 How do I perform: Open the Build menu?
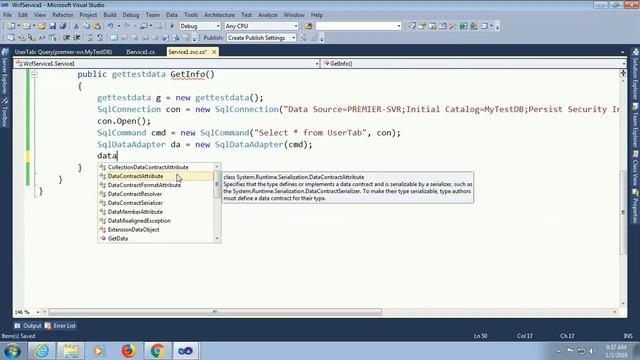[109, 15]
